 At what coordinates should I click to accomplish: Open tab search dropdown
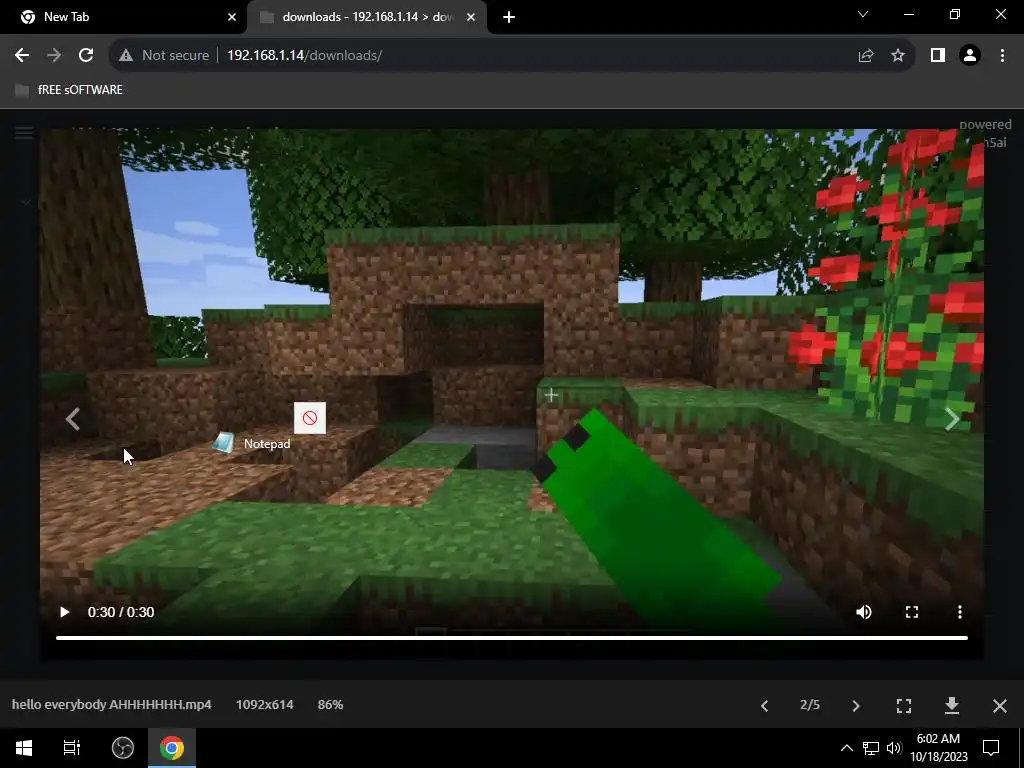click(x=863, y=14)
